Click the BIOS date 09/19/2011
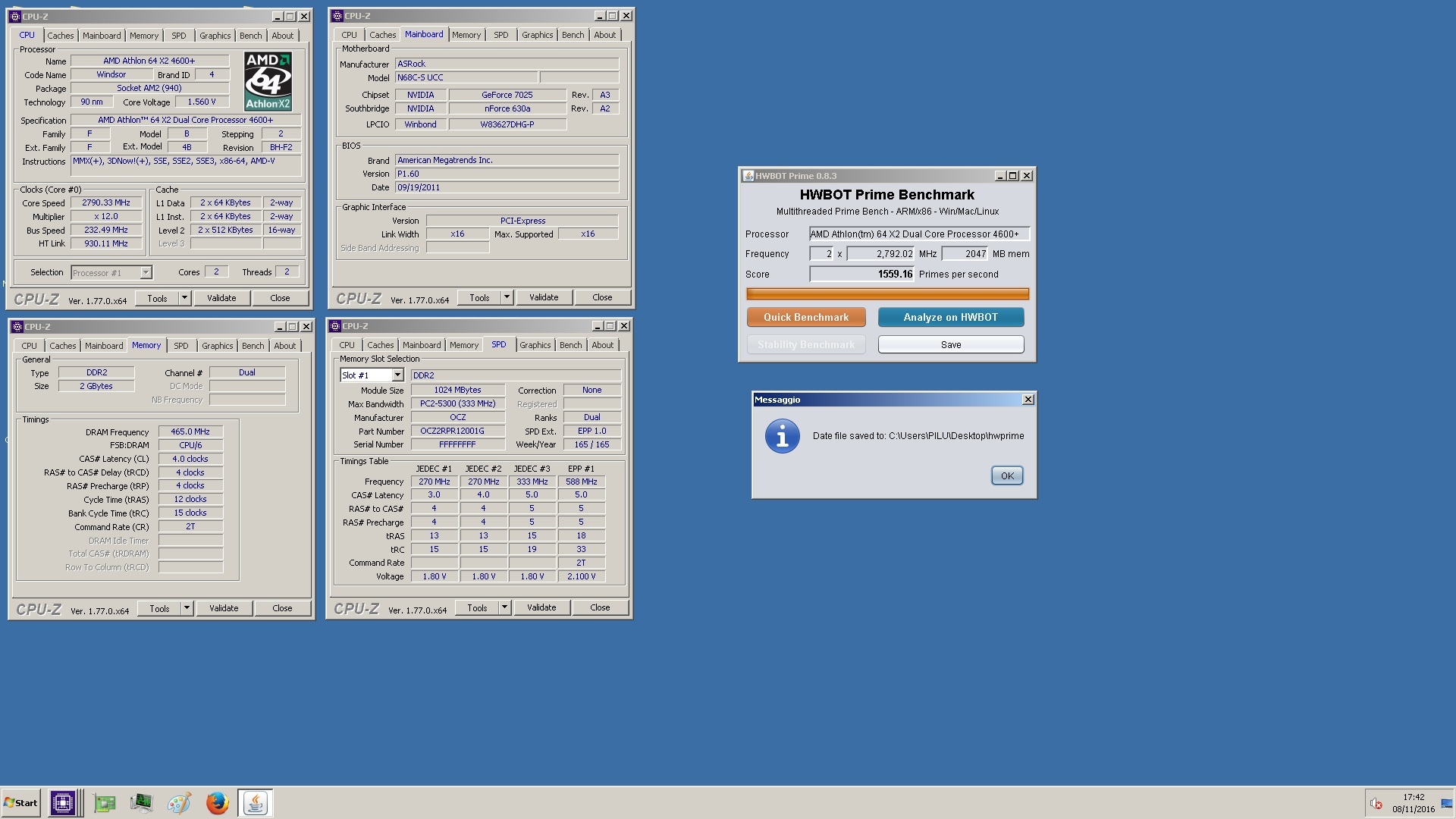This screenshot has width=1456, height=819. pos(507,187)
